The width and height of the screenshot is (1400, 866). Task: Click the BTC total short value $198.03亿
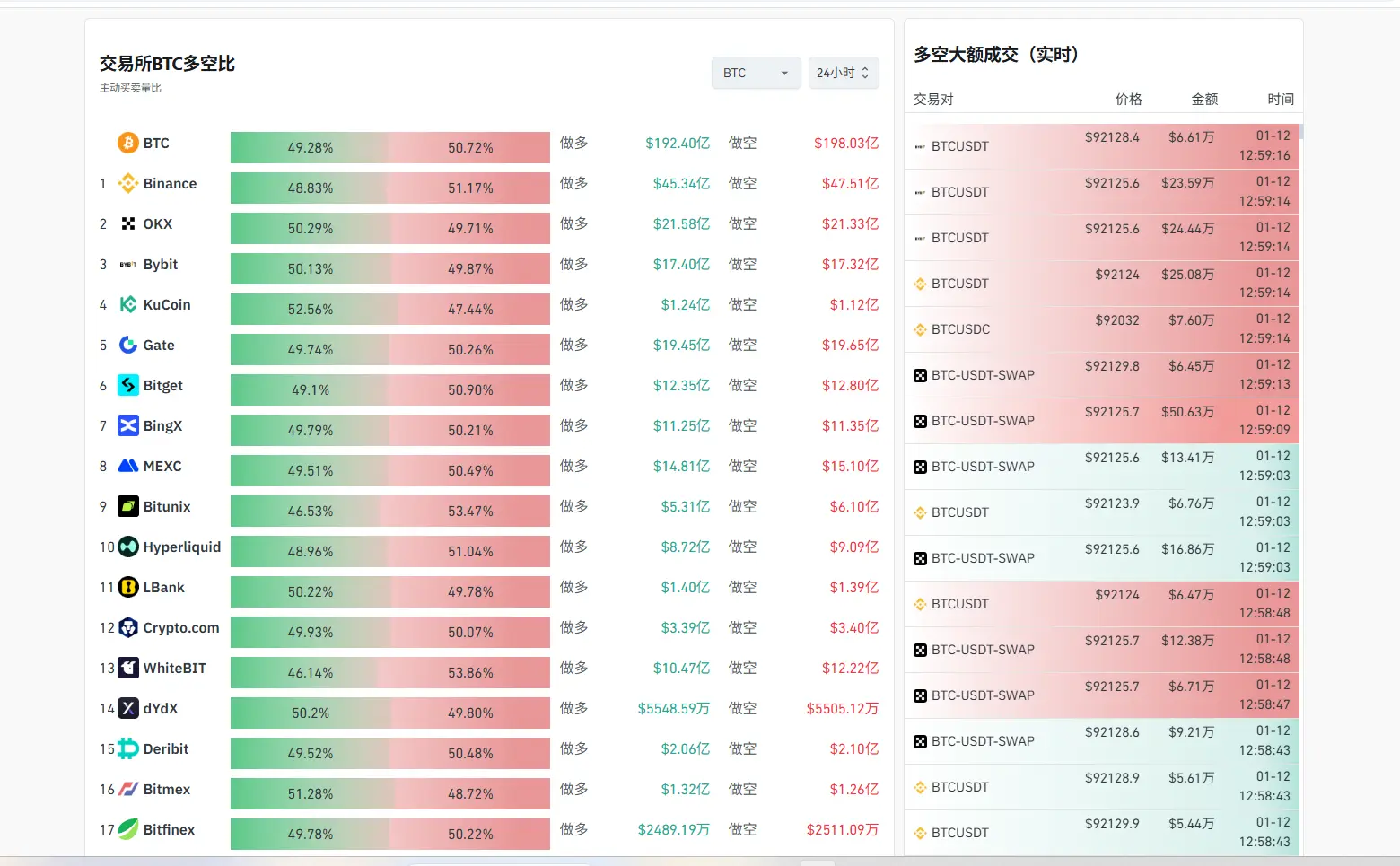coord(846,143)
